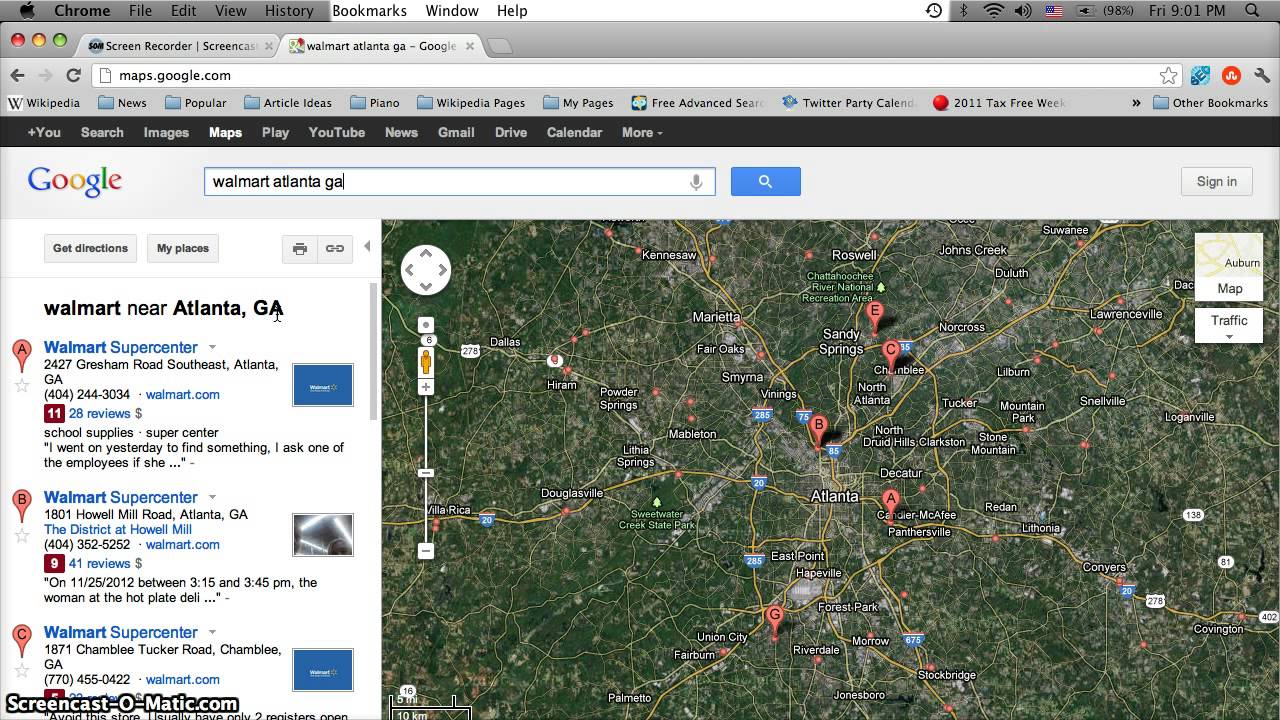
Task: Click map pin A near Candler-McAfee
Action: coord(890,505)
